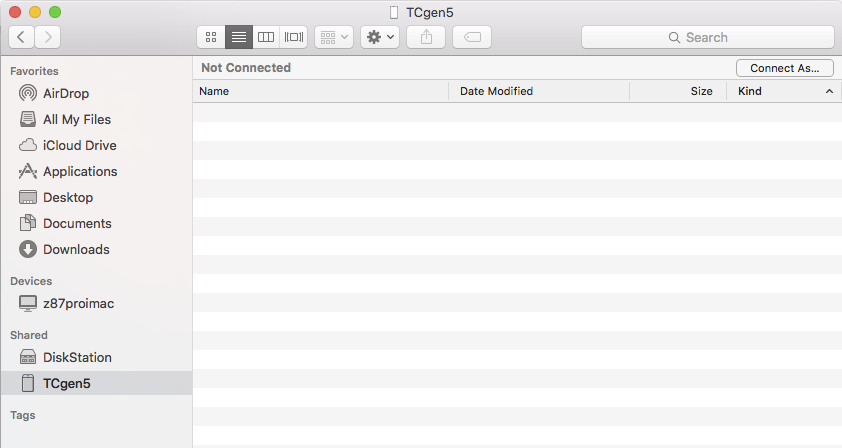Sort by the Date Modified column
Image resolution: width=842 pixels, height=448 pixels.
point(539,91)
